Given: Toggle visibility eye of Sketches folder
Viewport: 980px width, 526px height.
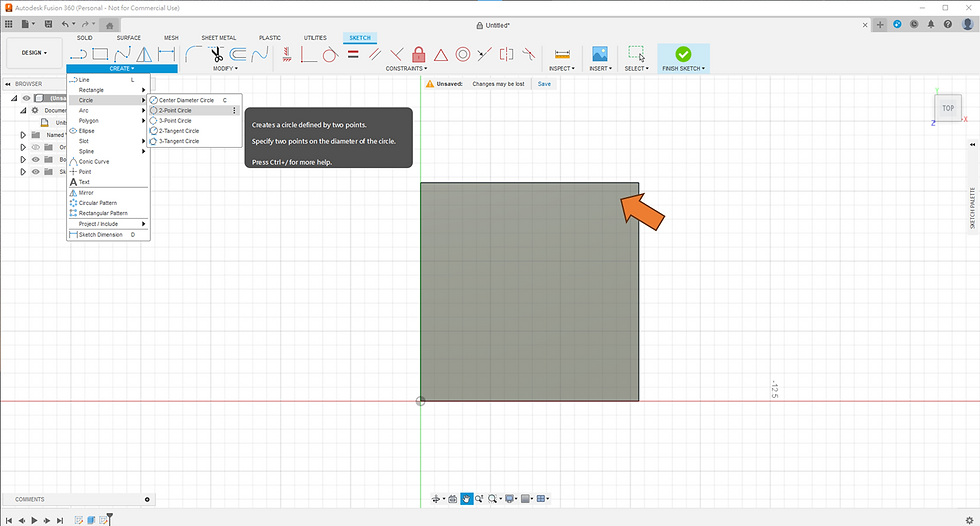Looking at the screenshot, I should point(36,172).
